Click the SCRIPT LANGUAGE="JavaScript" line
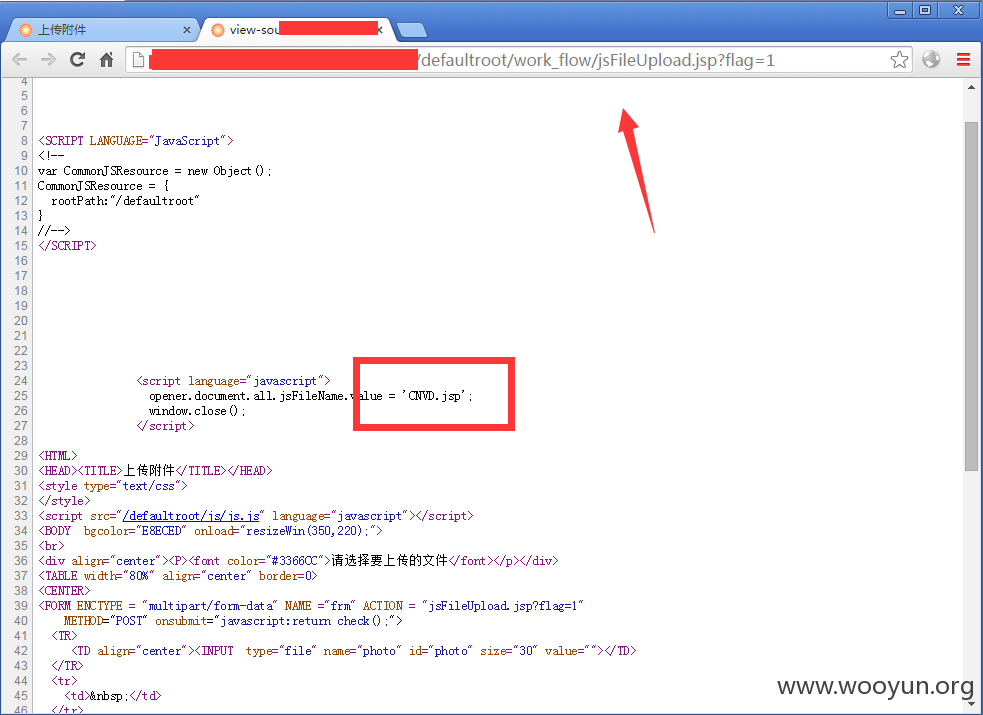983x715 pixels. point(135,140)
